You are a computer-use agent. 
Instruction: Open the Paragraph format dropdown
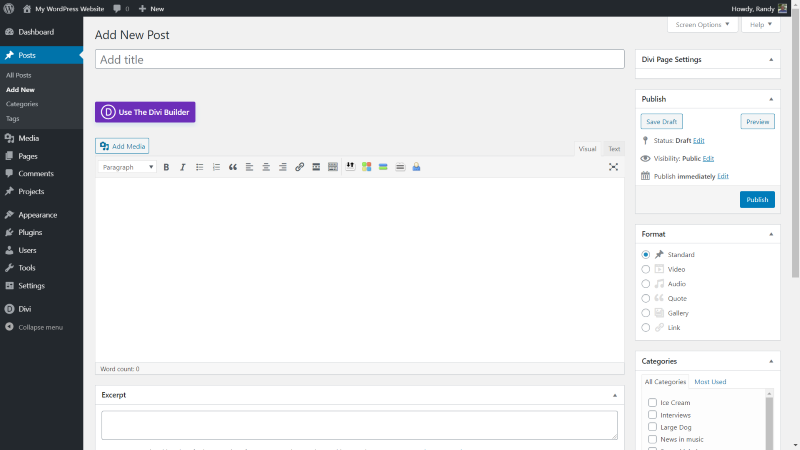pos(127,167)
